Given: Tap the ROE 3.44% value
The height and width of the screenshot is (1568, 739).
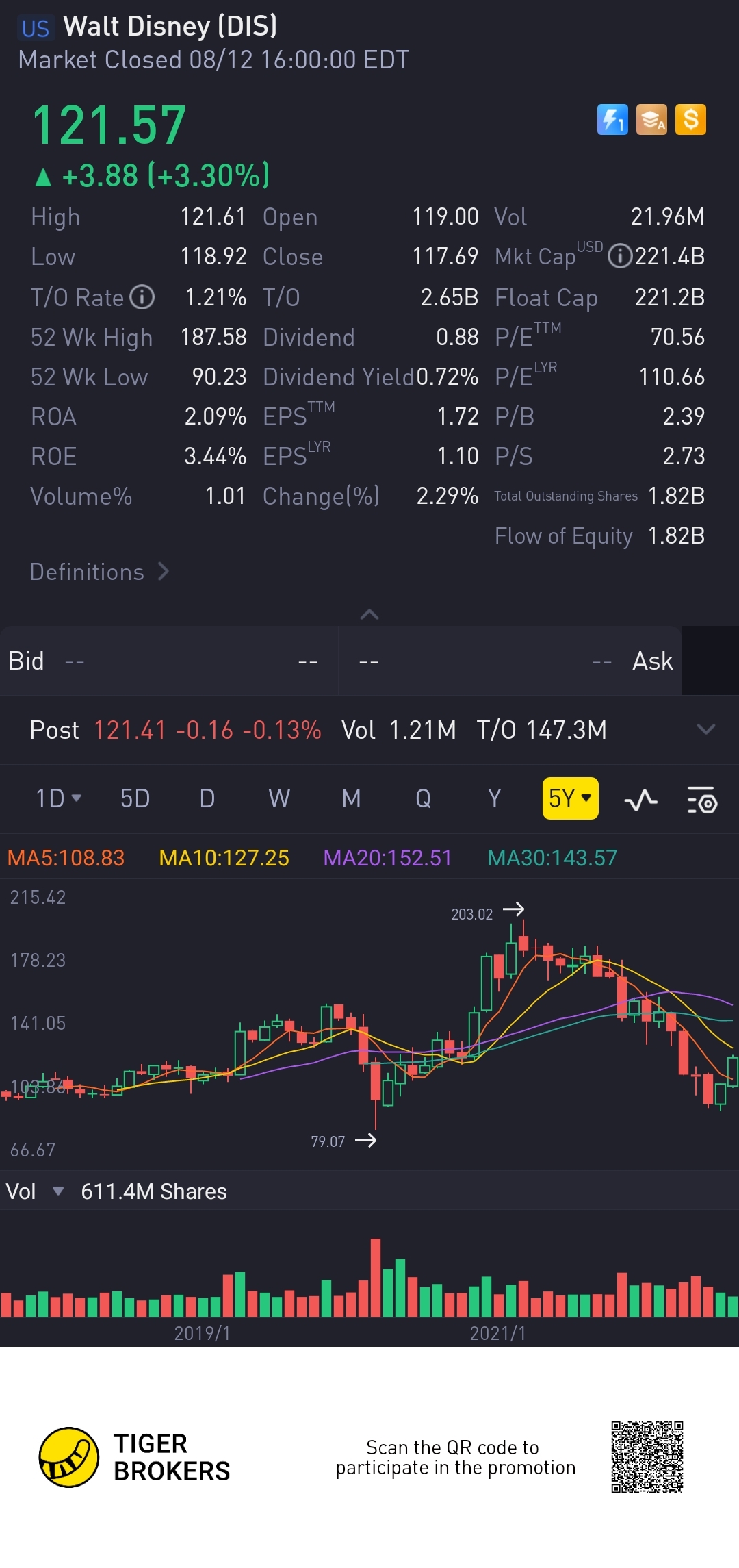Looking at the screenshot, I should pyautogui.click(x=215, y=456).
